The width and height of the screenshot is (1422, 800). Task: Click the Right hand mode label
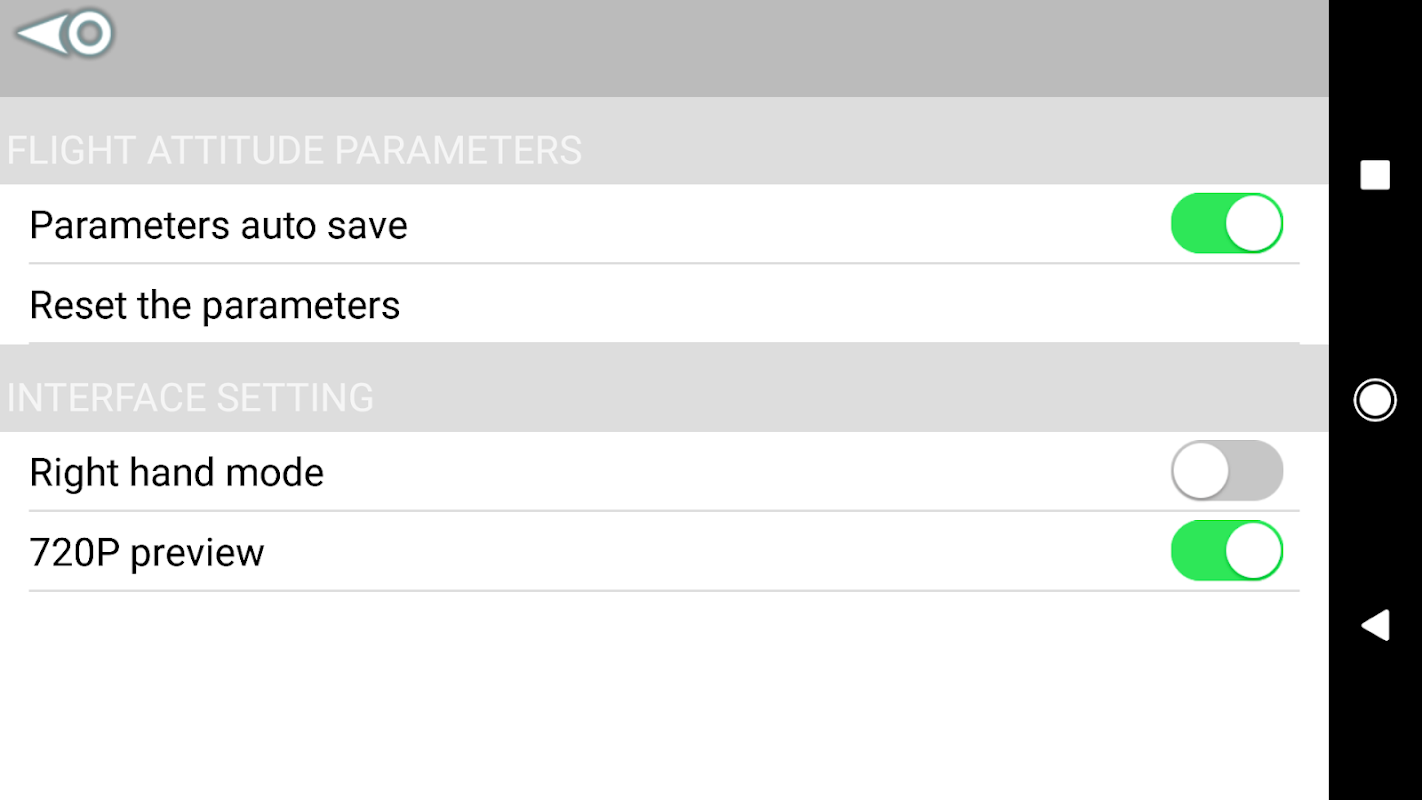(x=177, y=472)
